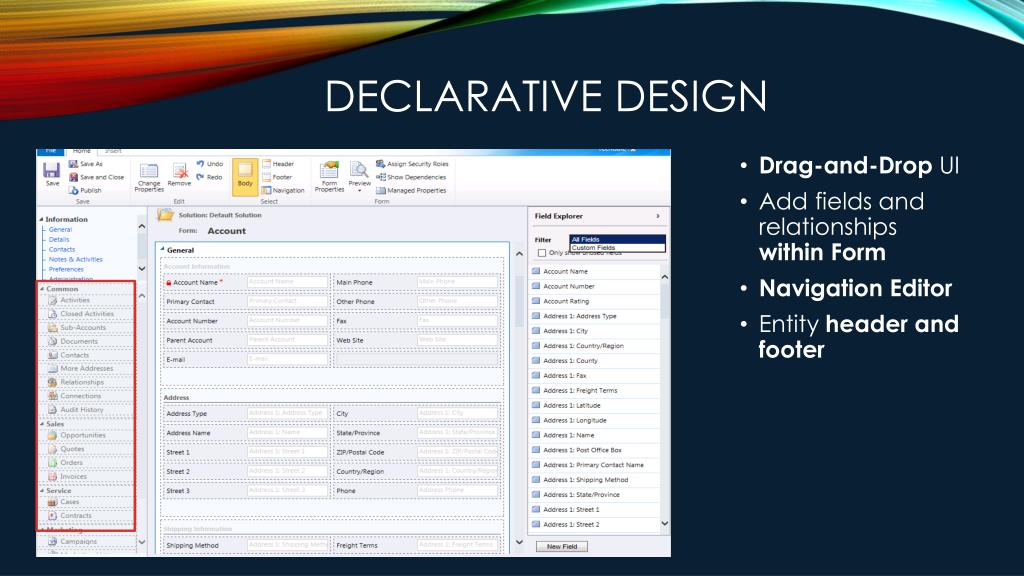1024x576 pixels.
Task: Click the Cases navigation icon
Action: [x=52, y=502]
